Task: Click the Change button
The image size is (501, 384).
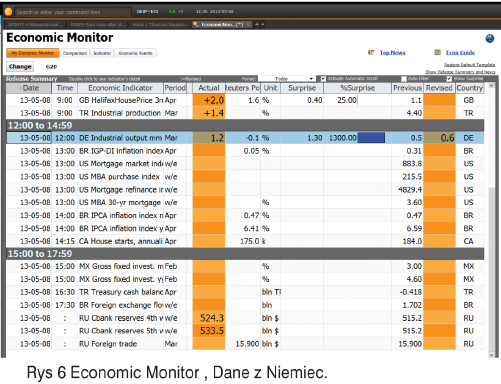Action: (x=20, y=67)
